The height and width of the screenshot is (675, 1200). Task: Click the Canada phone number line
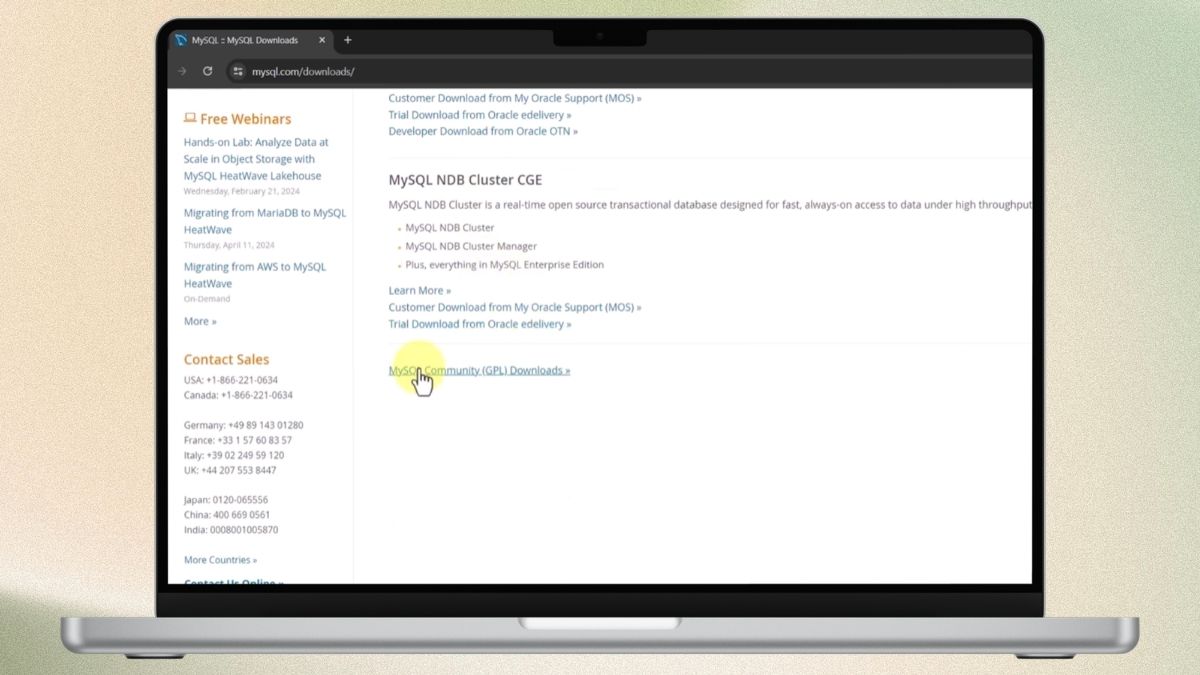[238, 395]
